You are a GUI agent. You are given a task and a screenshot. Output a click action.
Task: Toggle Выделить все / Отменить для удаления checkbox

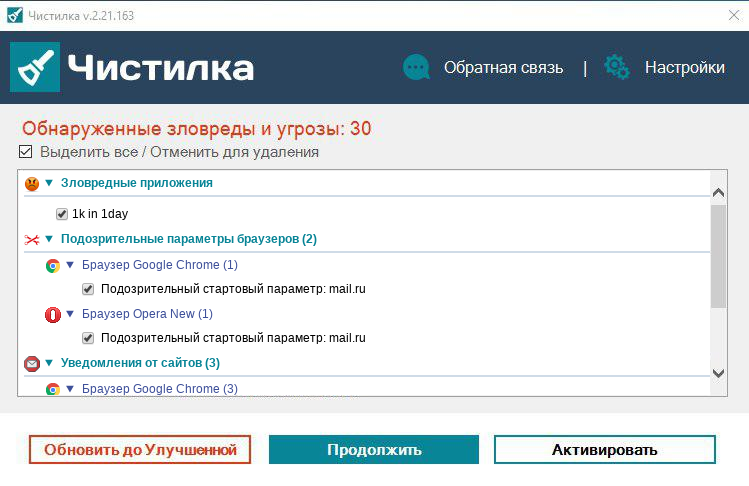point(25,152)
